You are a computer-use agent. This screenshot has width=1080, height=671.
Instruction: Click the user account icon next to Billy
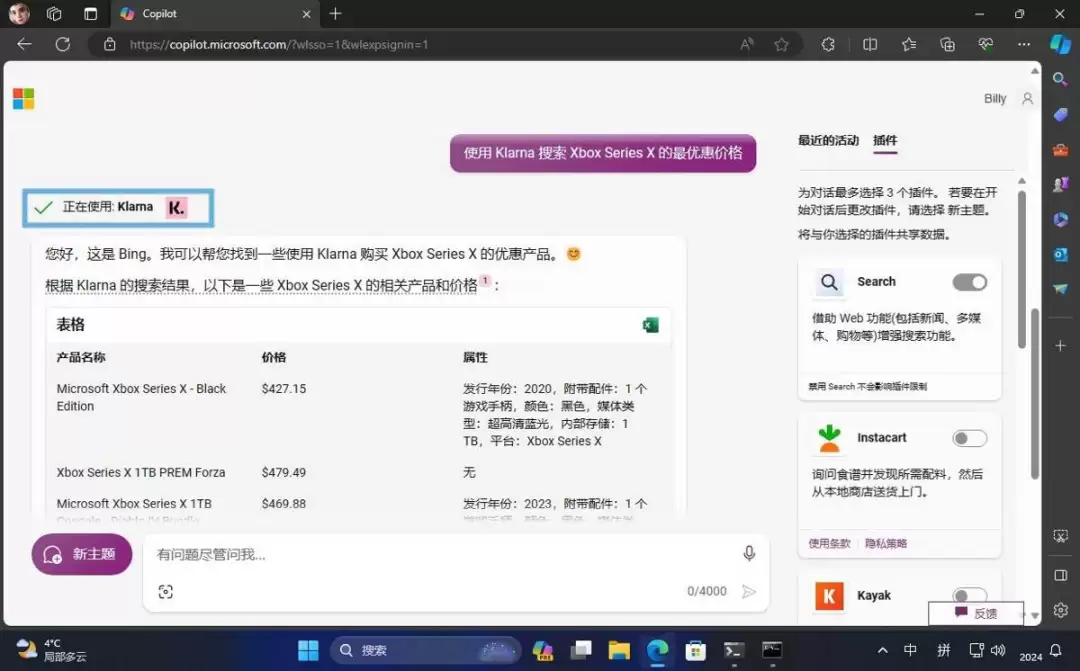point(1027,99)
